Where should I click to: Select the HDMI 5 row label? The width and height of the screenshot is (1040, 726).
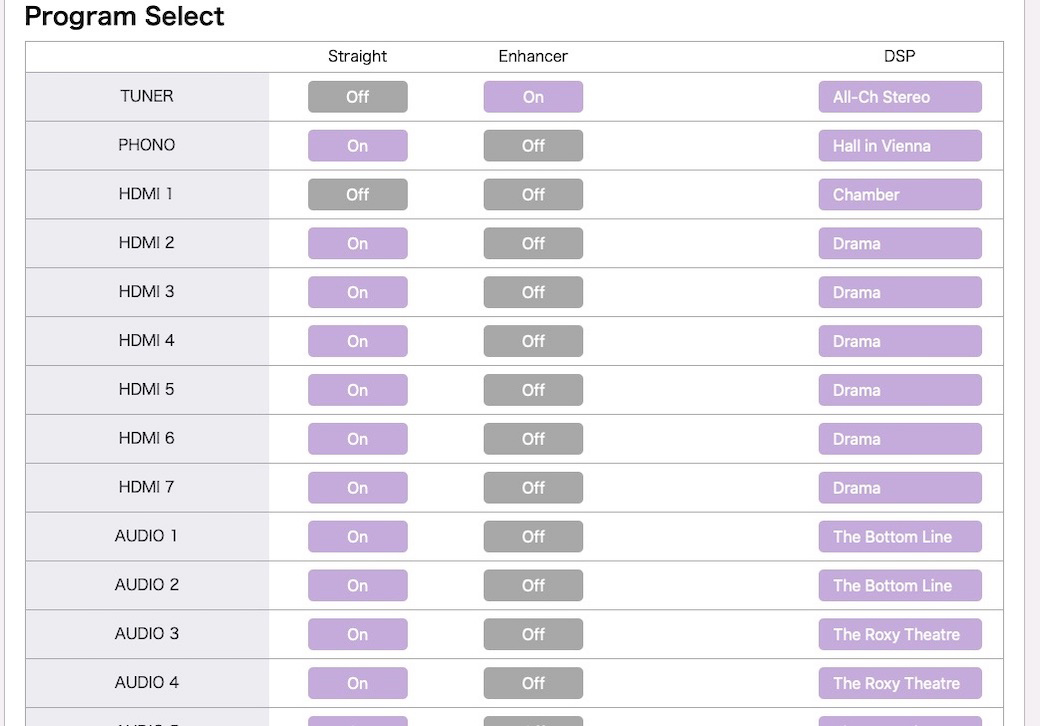click(147, 389)
